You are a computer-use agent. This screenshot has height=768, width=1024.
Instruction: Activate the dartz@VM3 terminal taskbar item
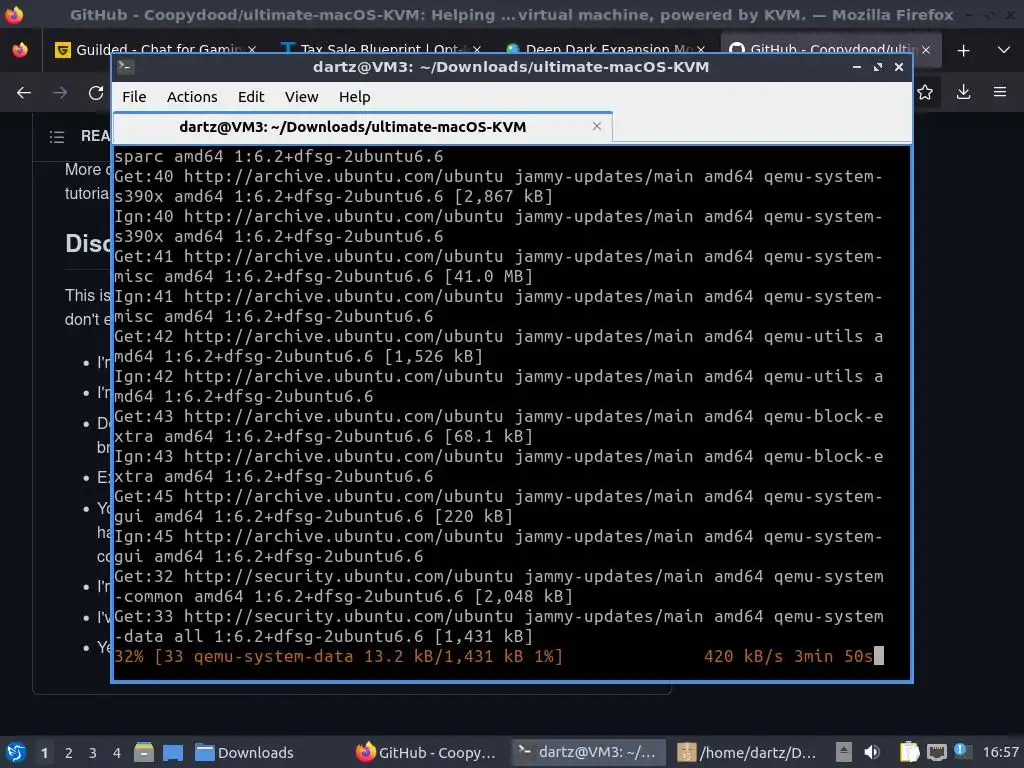click(588, 752)
